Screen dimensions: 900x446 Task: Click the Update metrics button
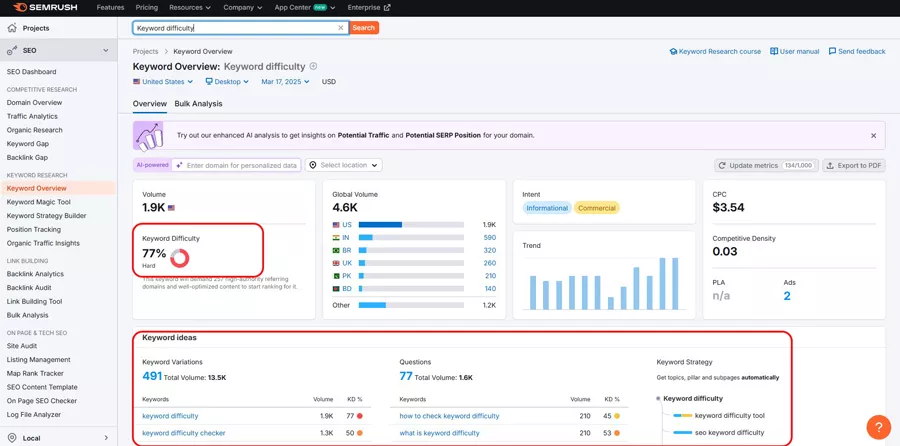[766, 165]
